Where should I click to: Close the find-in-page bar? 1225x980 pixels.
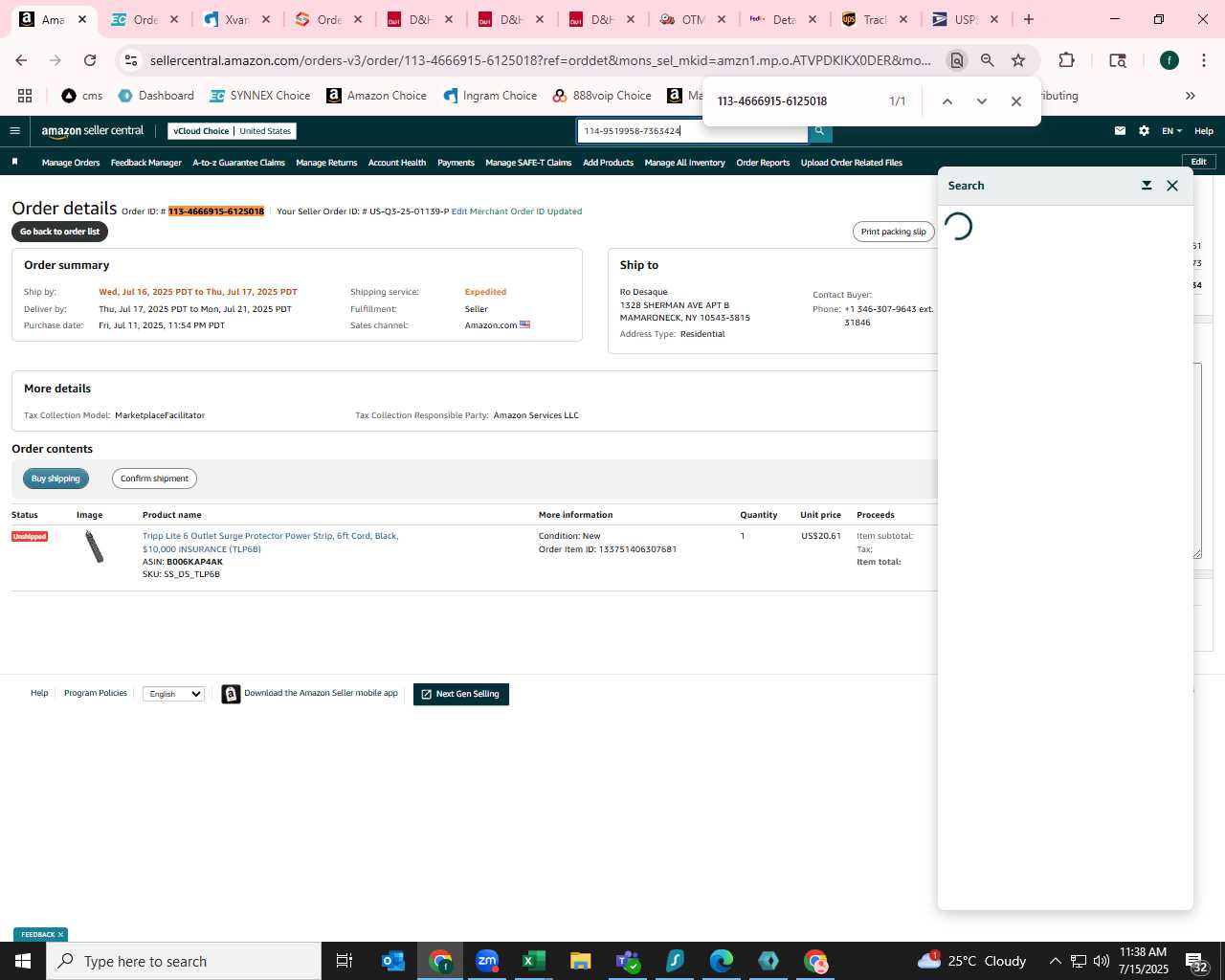coord(1016,101)
